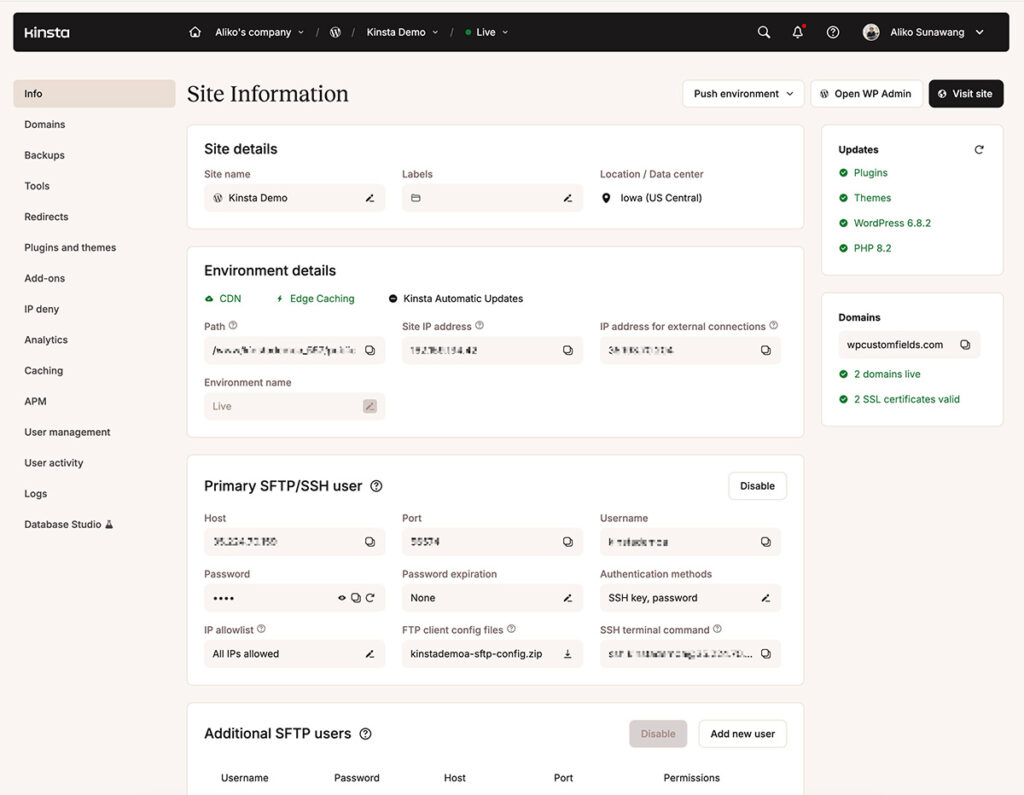Open Push environment dropdown
Image resolution: width=1024 pixels, height=795 pixels.
coord(743,93)
